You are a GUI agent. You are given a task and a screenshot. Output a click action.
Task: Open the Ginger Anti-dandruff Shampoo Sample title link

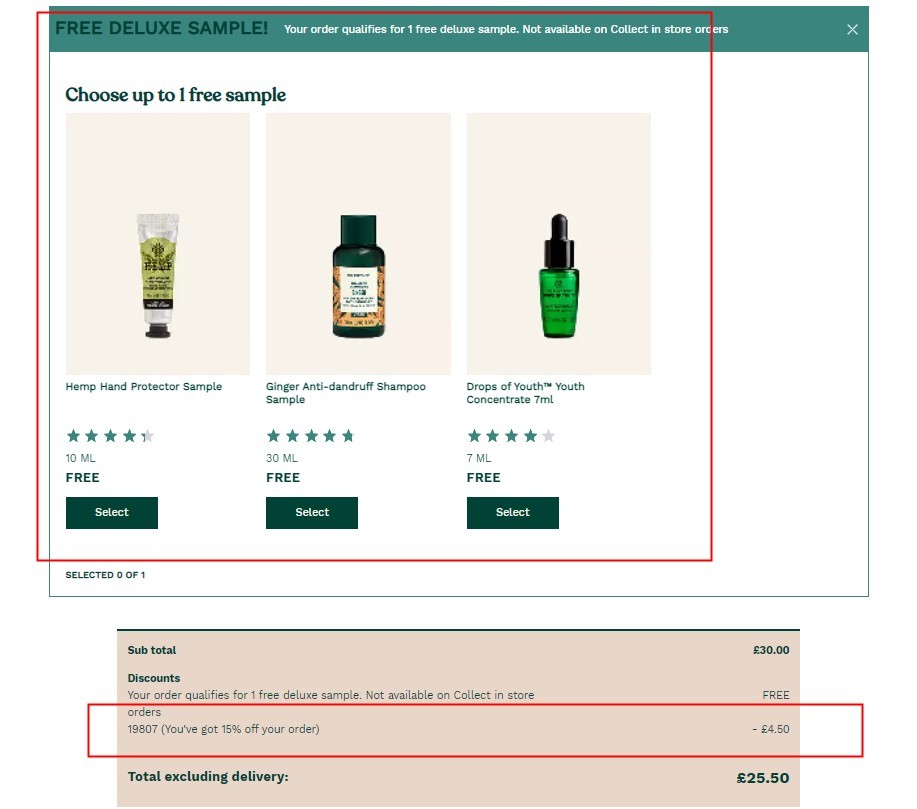(x=346, y=393)
